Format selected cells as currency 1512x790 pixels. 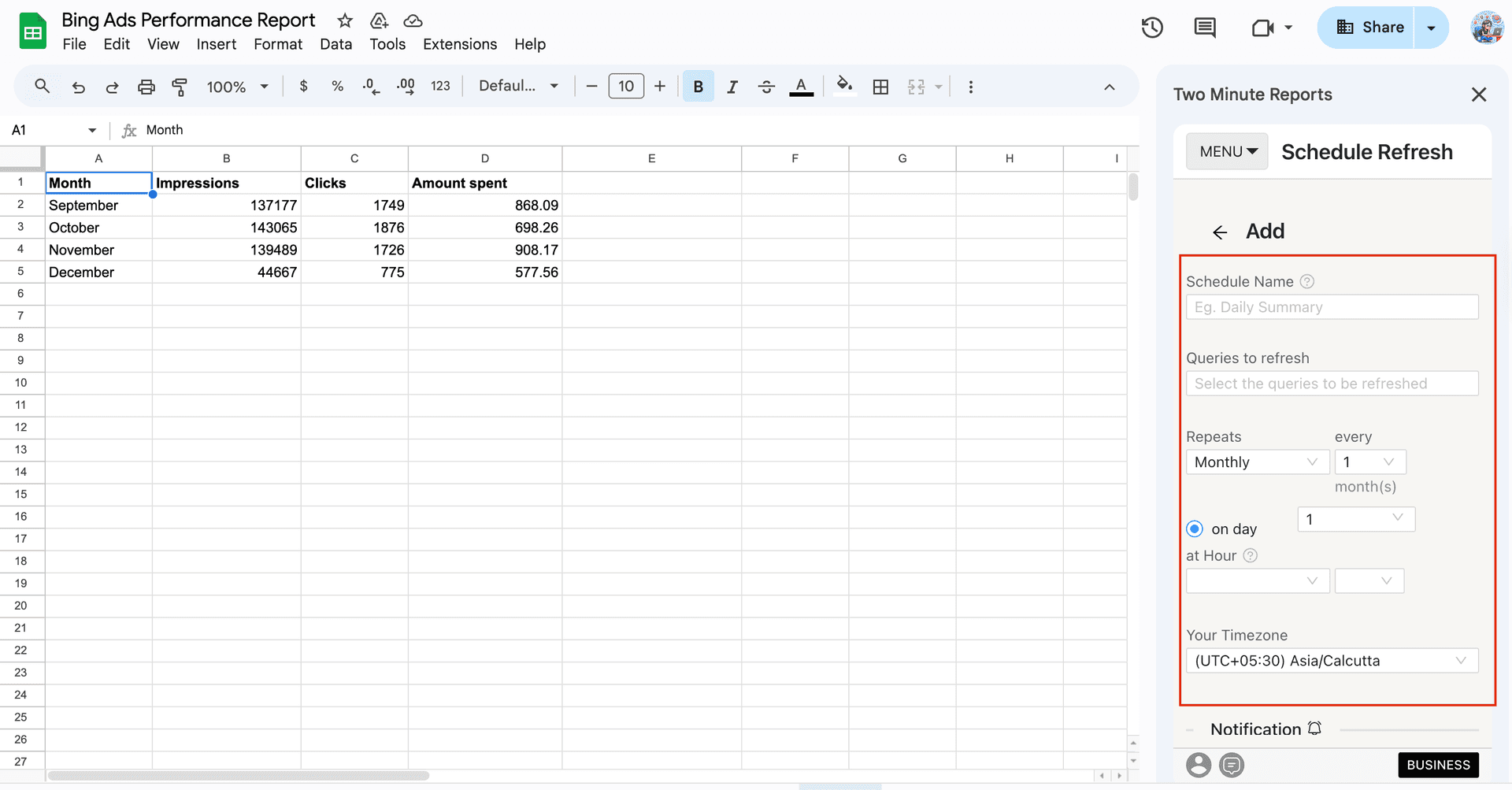click(x=303, y=87)
